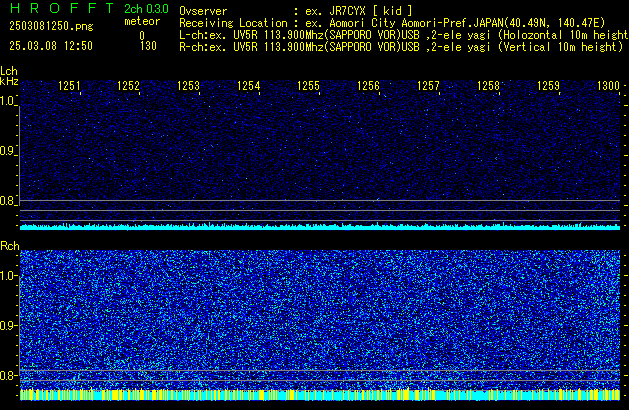
Task: Click the 1253 time marker
Action: click(x=189, y=86)
